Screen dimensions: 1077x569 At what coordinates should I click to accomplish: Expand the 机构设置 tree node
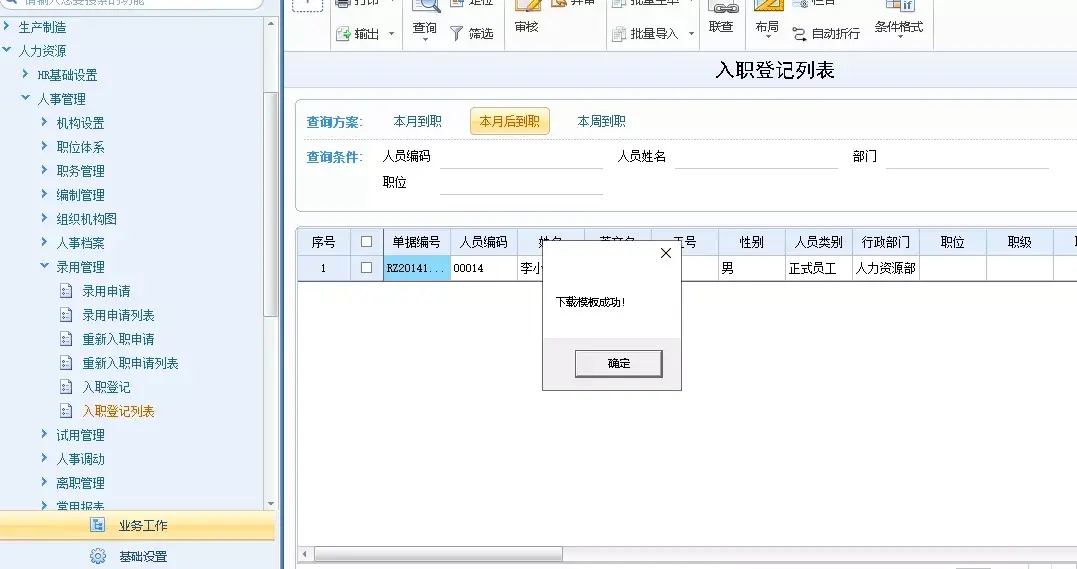45,122
